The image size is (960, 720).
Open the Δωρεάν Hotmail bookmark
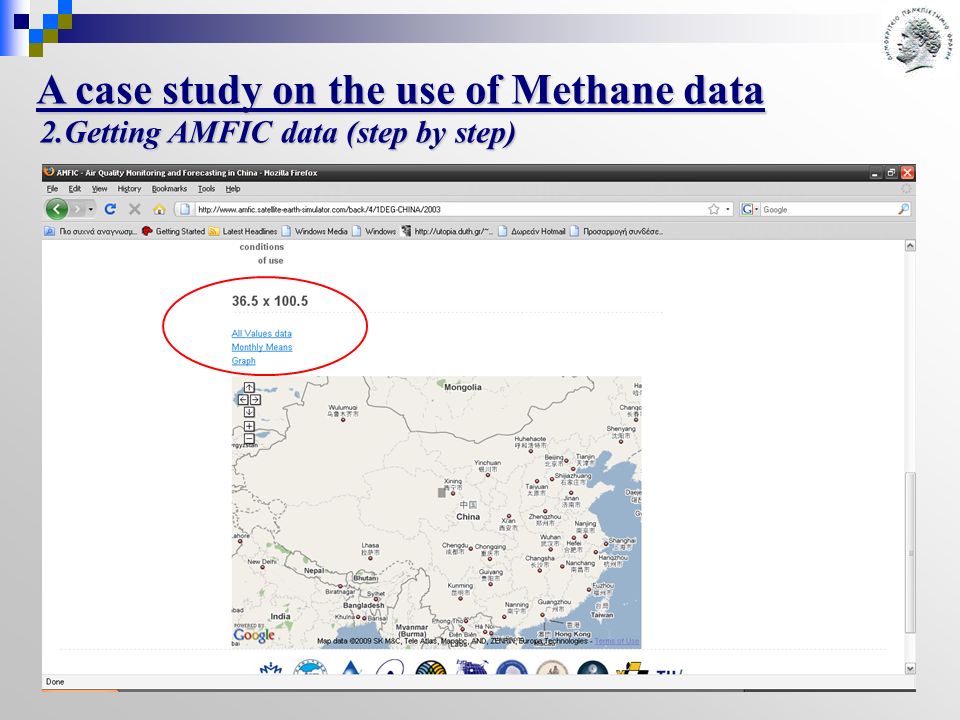tap(531, 231)
